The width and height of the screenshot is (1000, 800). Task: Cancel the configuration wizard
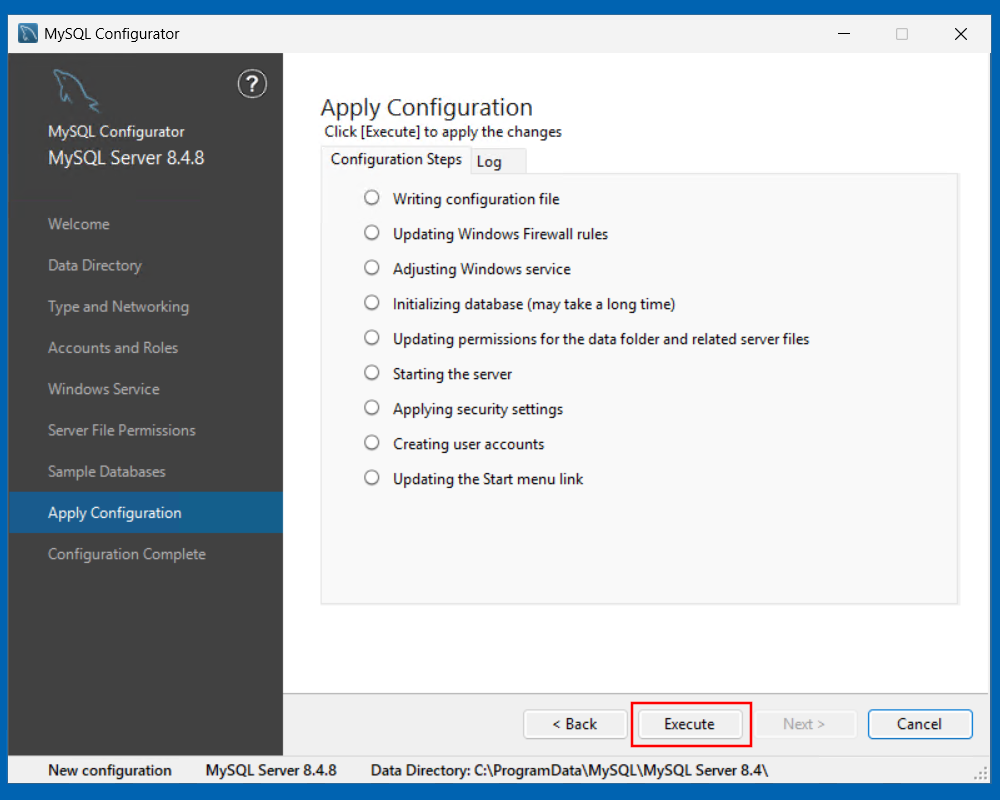click(920, 724)
